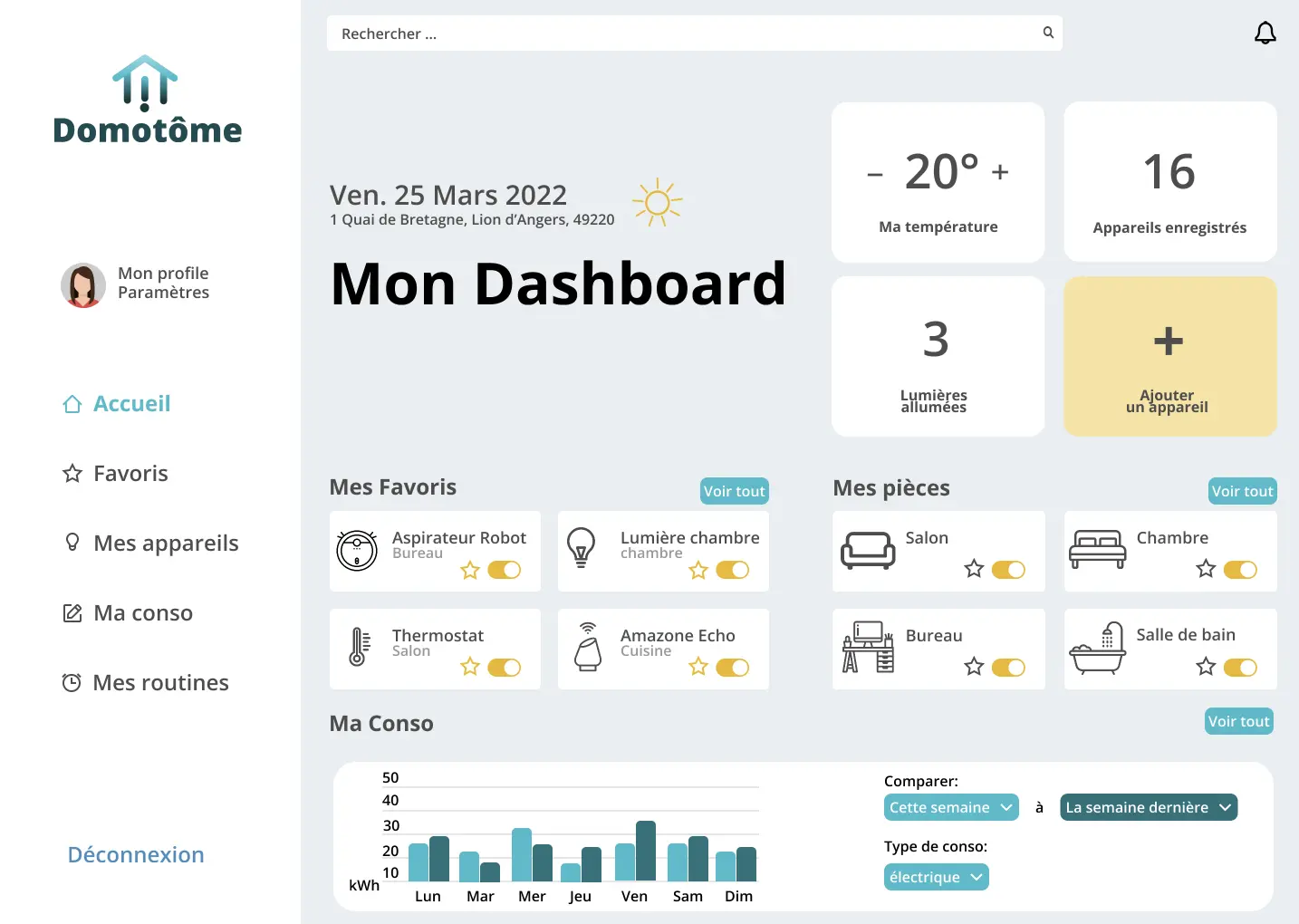Screen dimensions: 1299x924
Task: Open Mes appareils in the sidebar
Action: 151,544
